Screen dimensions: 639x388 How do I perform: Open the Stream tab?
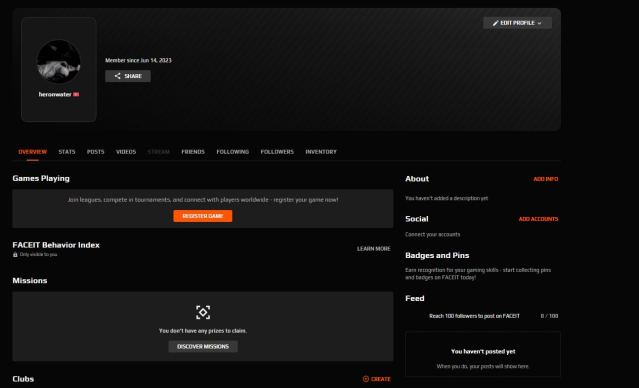pos(159,152)
